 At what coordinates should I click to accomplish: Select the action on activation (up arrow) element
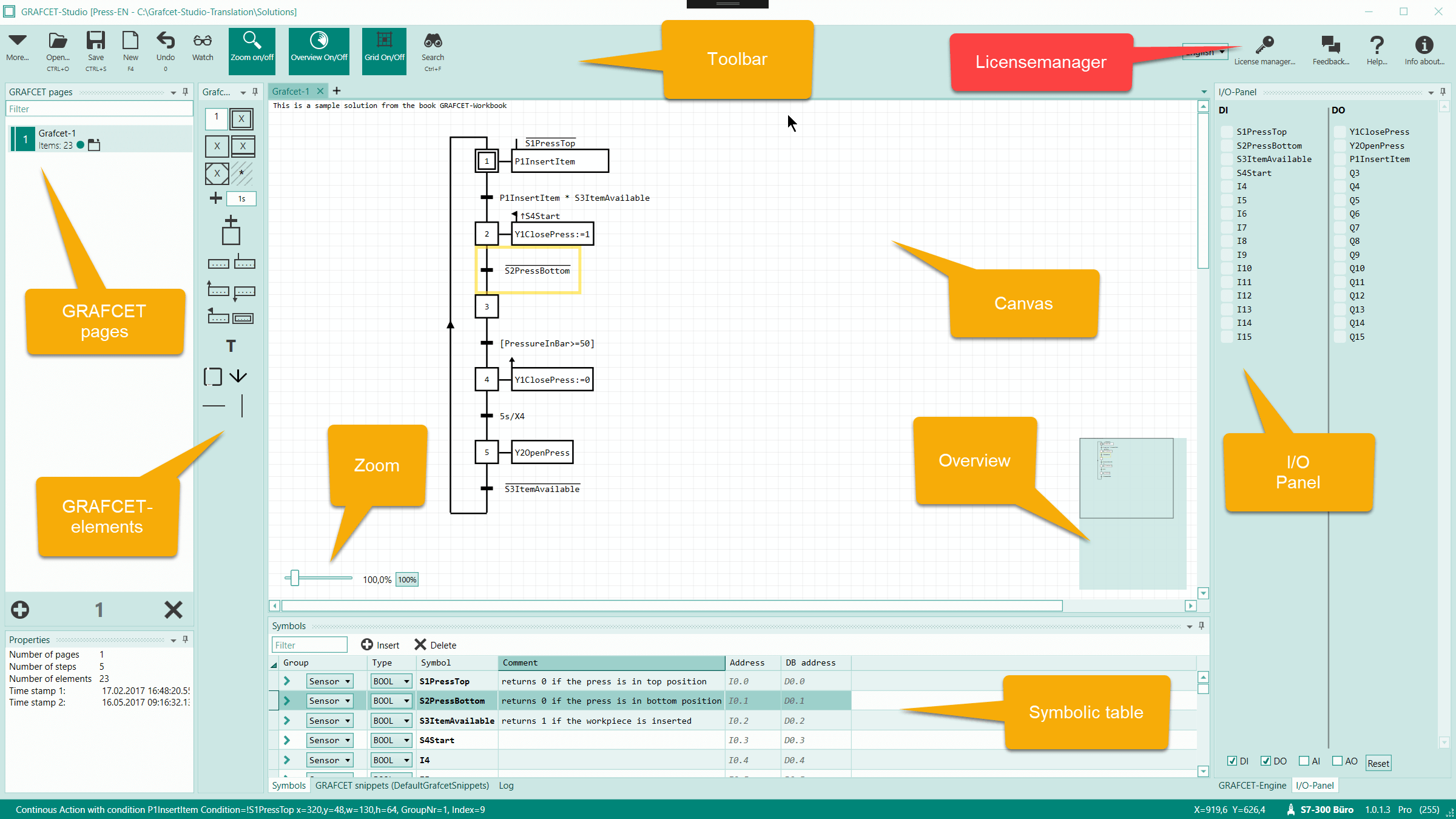(x=218, y=289)
